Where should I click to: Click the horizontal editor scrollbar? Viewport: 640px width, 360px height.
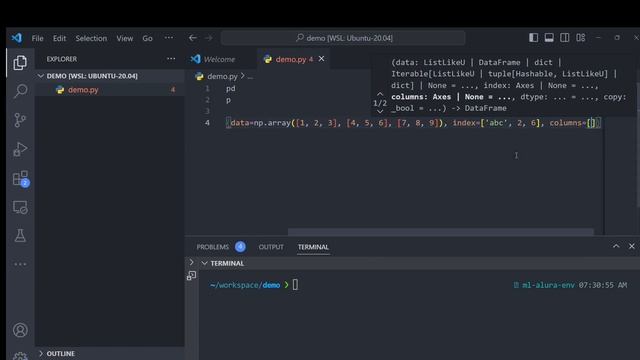[441, 232]
